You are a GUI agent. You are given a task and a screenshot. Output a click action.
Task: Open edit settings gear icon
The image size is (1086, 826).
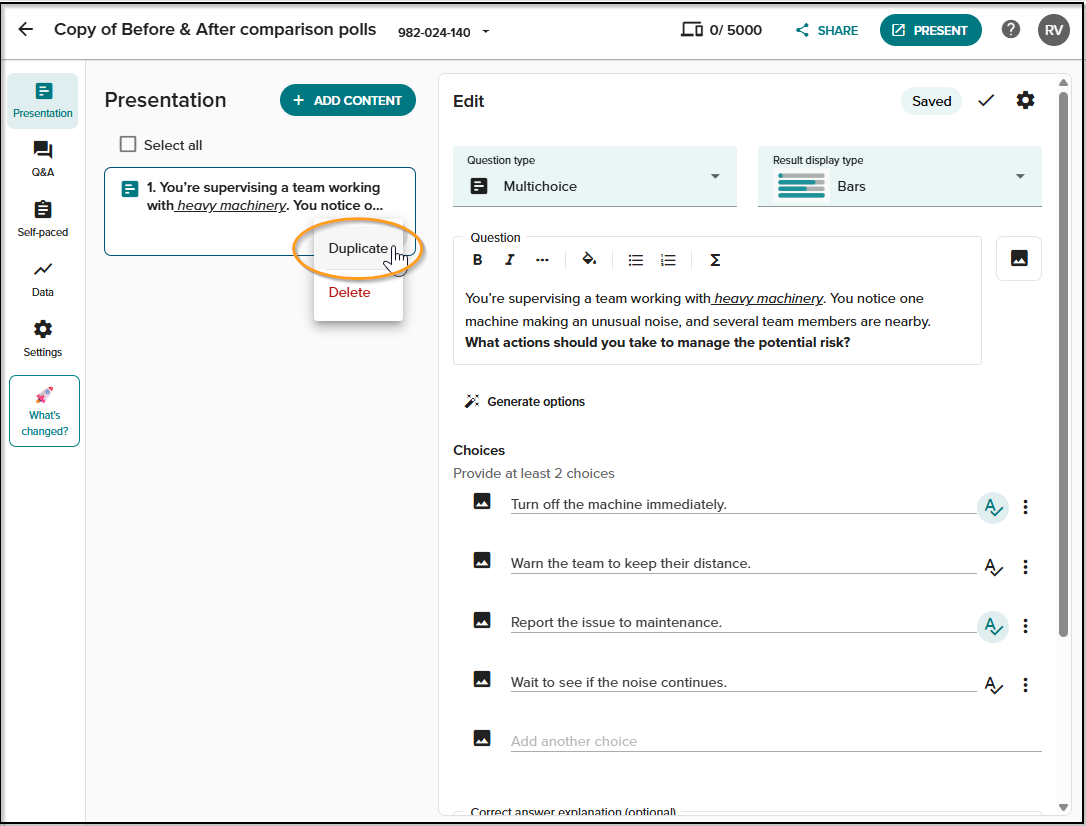point(1025,100)
